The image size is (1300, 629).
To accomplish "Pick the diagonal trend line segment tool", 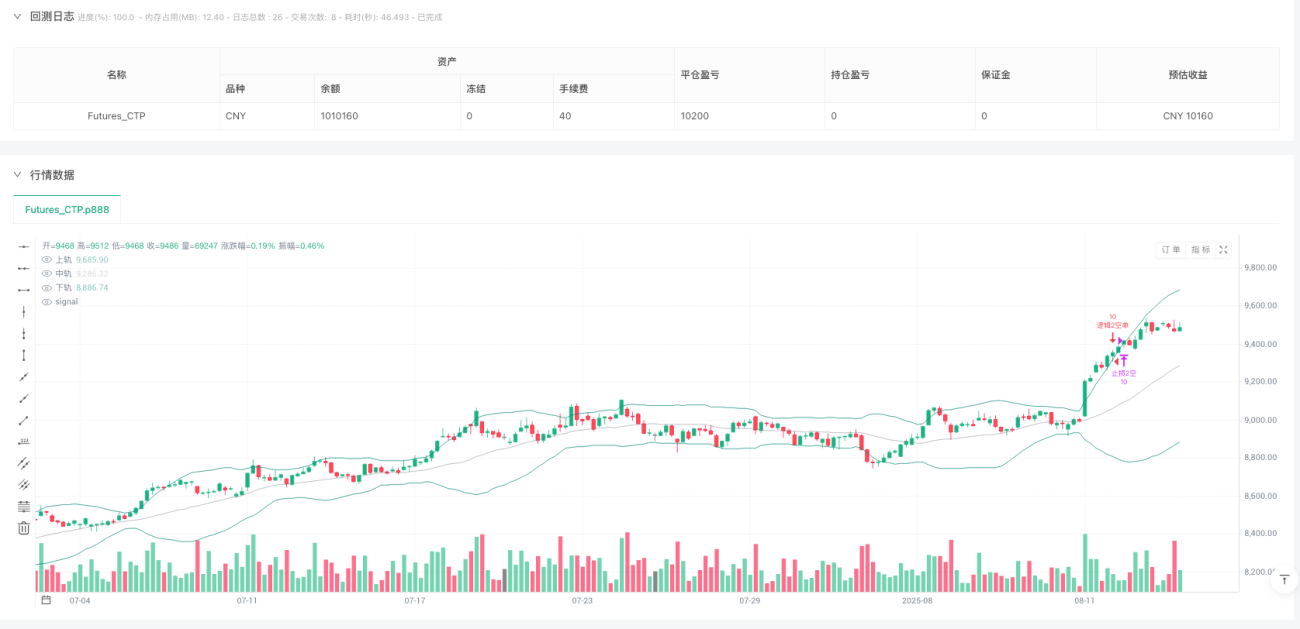I will [24, 420].
